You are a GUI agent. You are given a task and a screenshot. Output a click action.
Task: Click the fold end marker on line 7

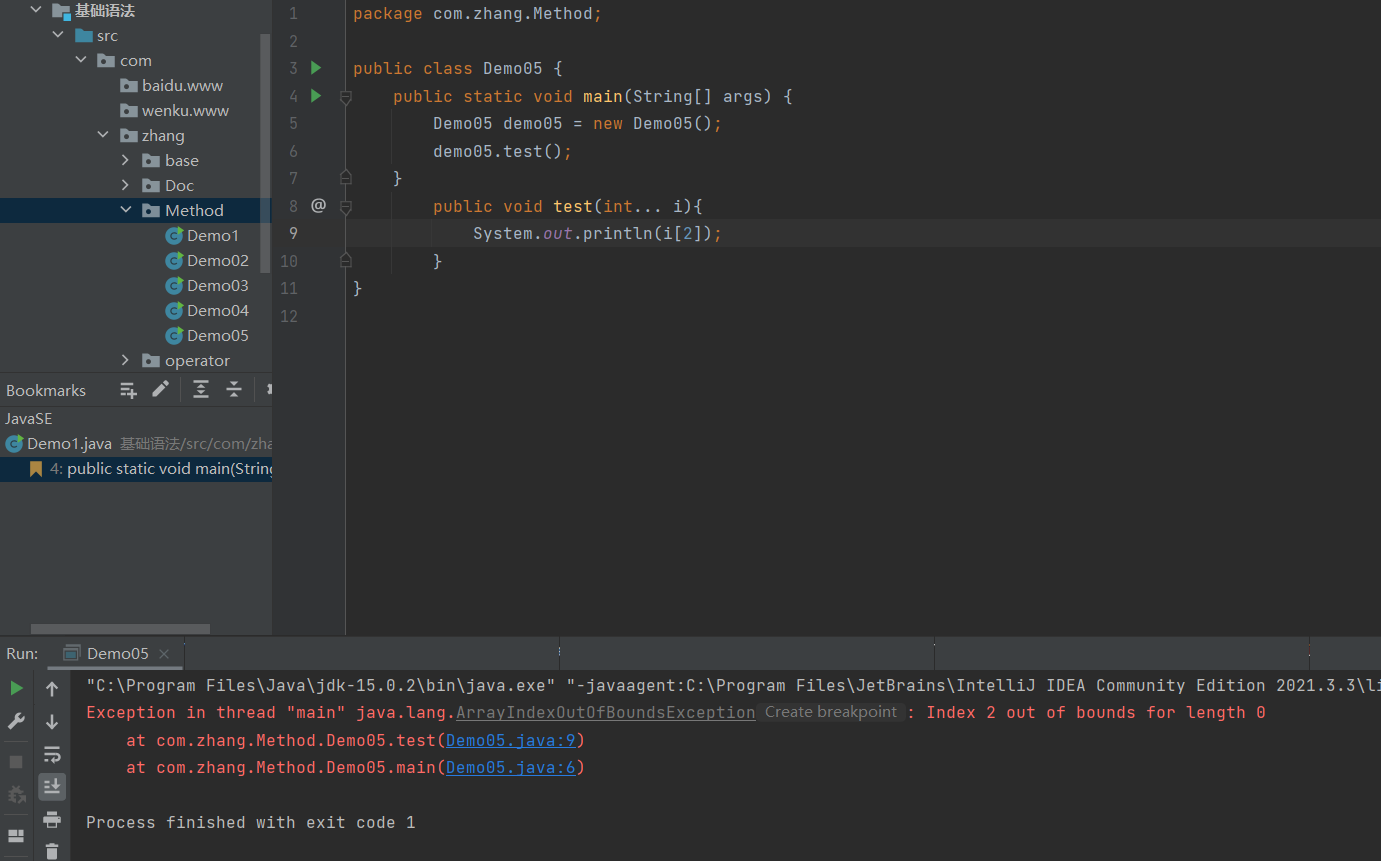(346, 178)
